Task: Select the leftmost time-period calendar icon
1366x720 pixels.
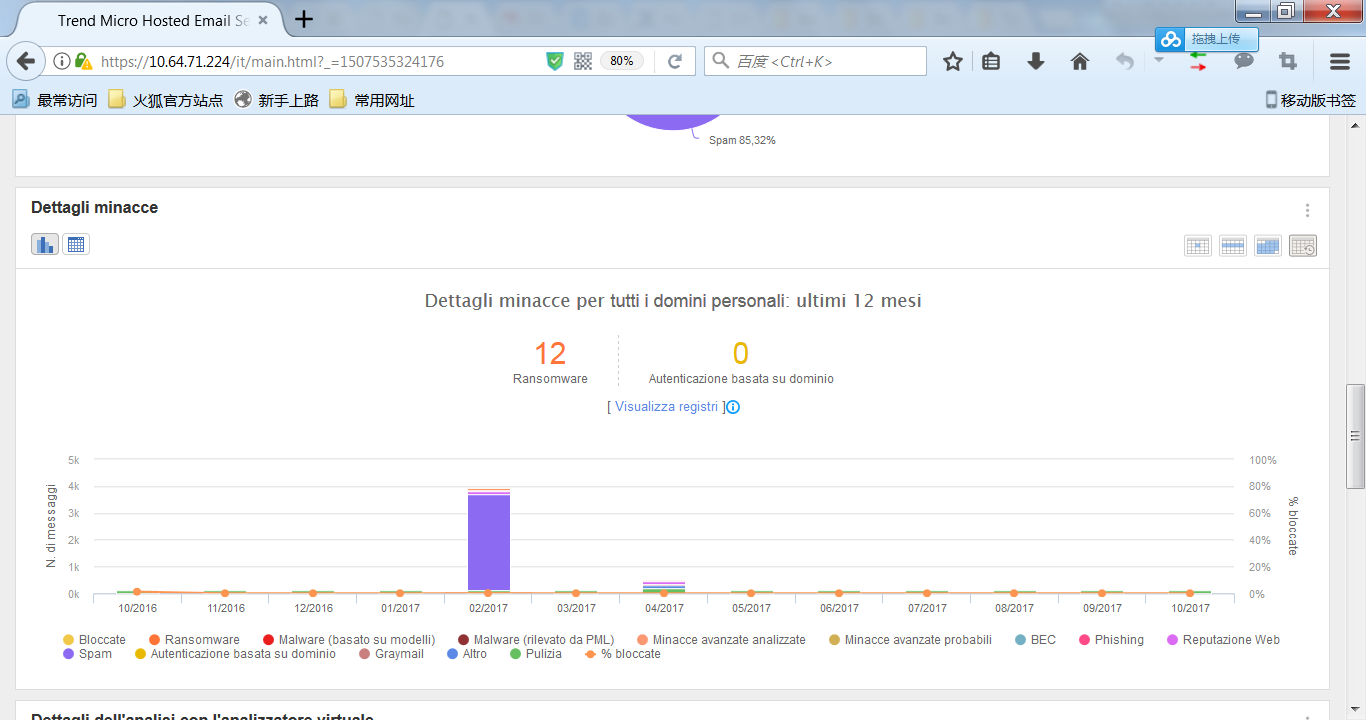Action: (x=1197, y=245)
